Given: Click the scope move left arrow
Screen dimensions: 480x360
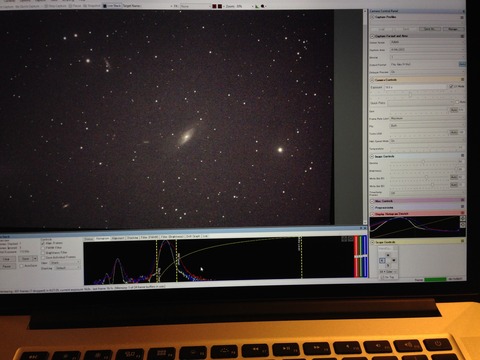Looking at the screenshot, I should (x=382, y=260).
